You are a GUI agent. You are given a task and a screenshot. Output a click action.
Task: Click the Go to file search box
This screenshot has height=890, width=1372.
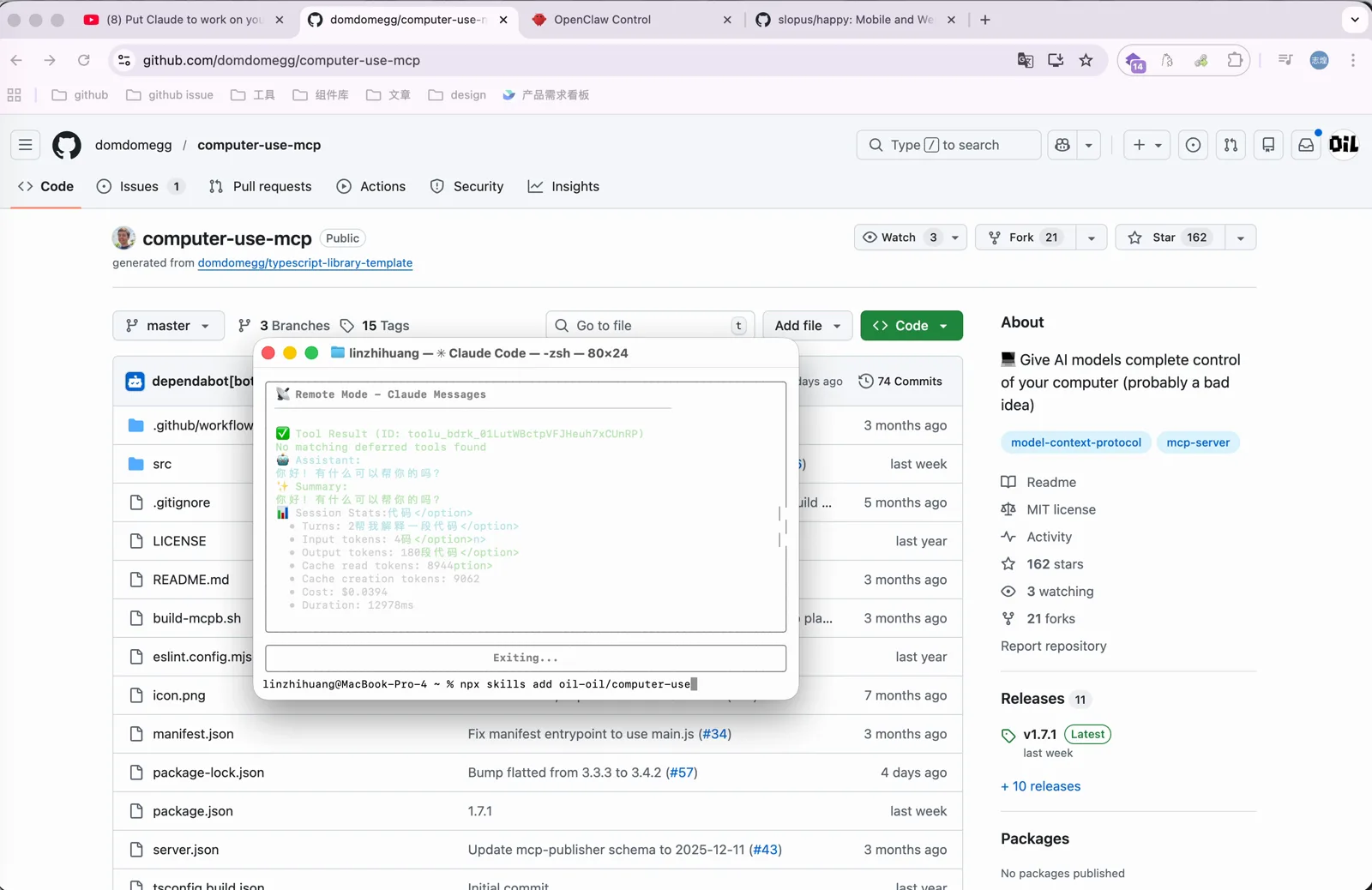(x=650, y=326)
